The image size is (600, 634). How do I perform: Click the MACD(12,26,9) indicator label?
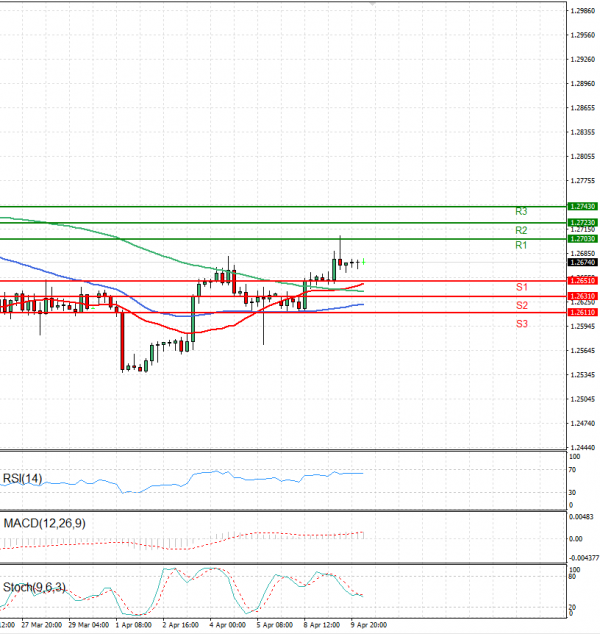(x=44, y=523)
